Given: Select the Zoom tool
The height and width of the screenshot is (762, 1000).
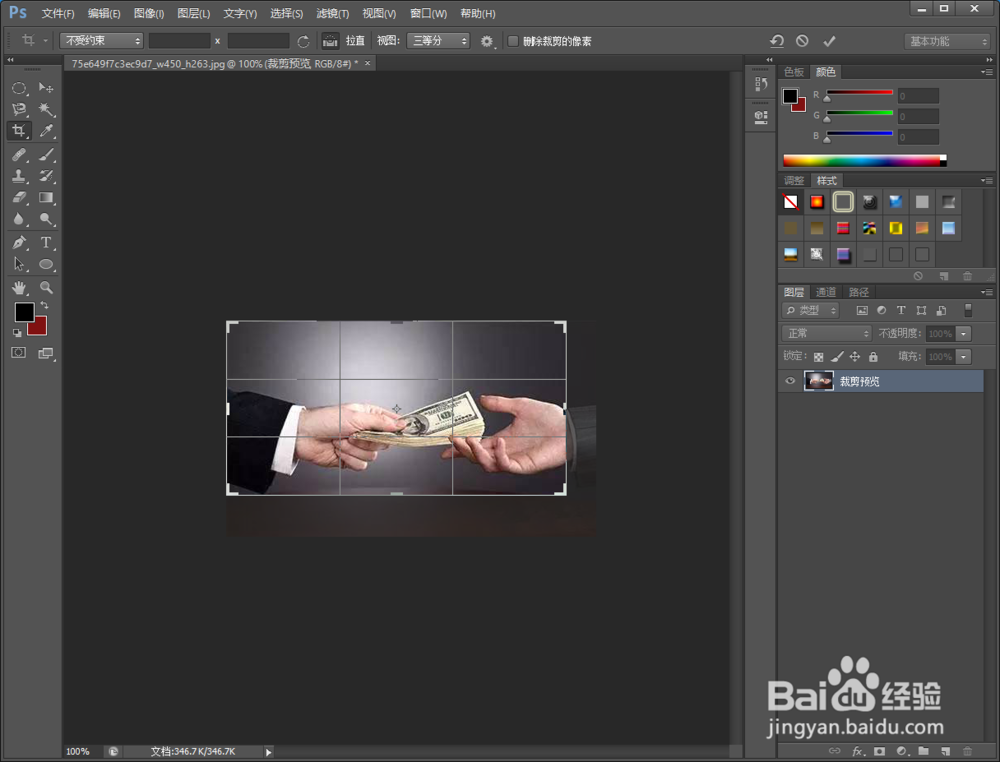Looking at the screenshot, I should pyautogui.click(x=46, y=288).
